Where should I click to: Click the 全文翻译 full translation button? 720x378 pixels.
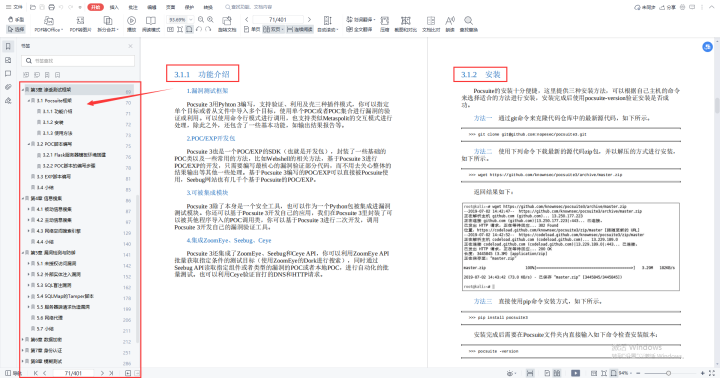[x=360, y=29]
